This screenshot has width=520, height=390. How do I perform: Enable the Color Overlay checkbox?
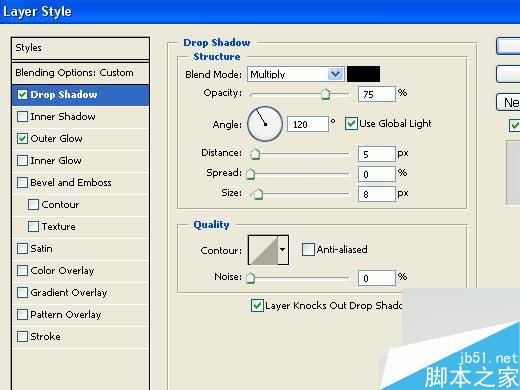pyautogui.click(x=22, y=271)
